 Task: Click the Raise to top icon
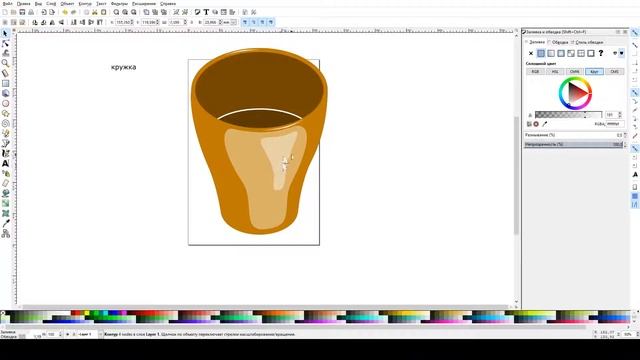[100, 22]
